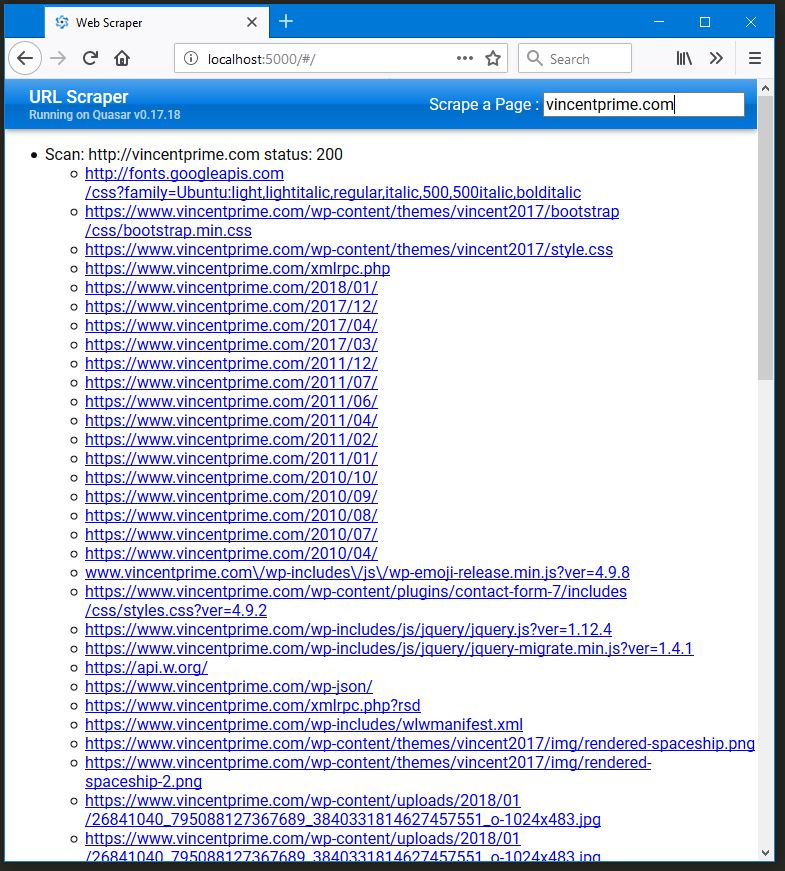Open the browser home page

point(122,58)
